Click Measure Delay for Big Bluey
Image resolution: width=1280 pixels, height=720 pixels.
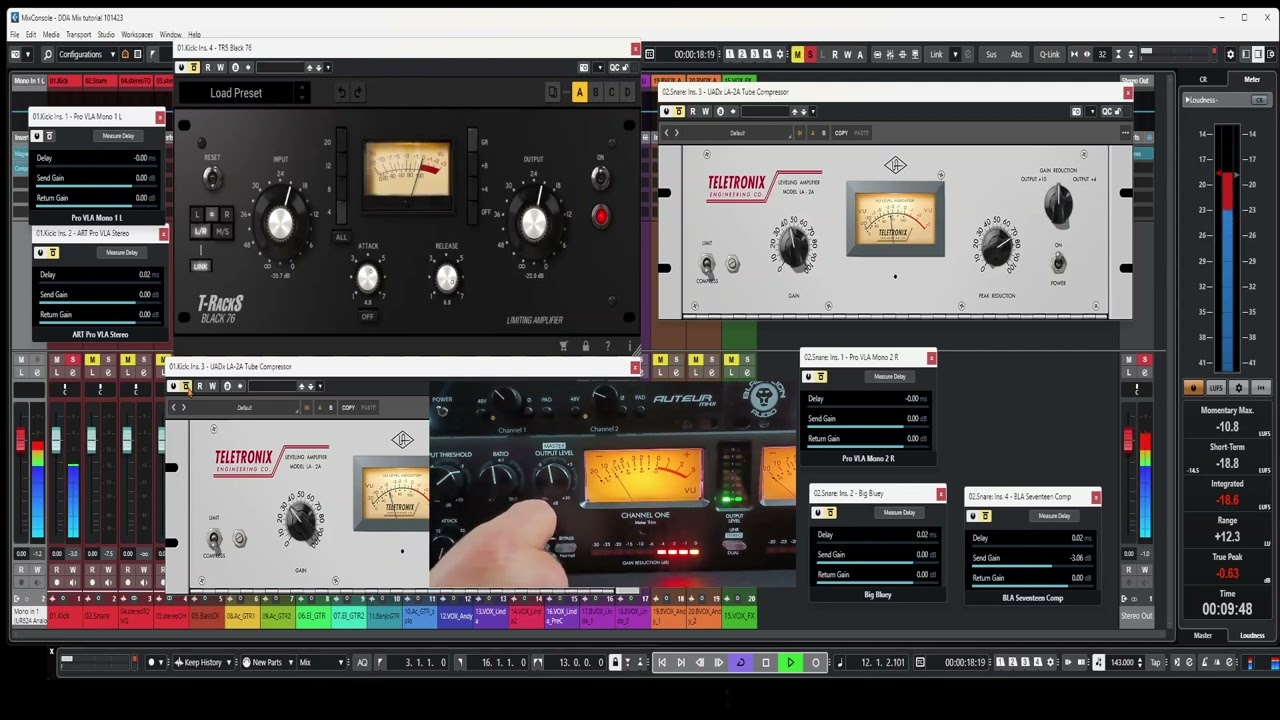point(898,513)
